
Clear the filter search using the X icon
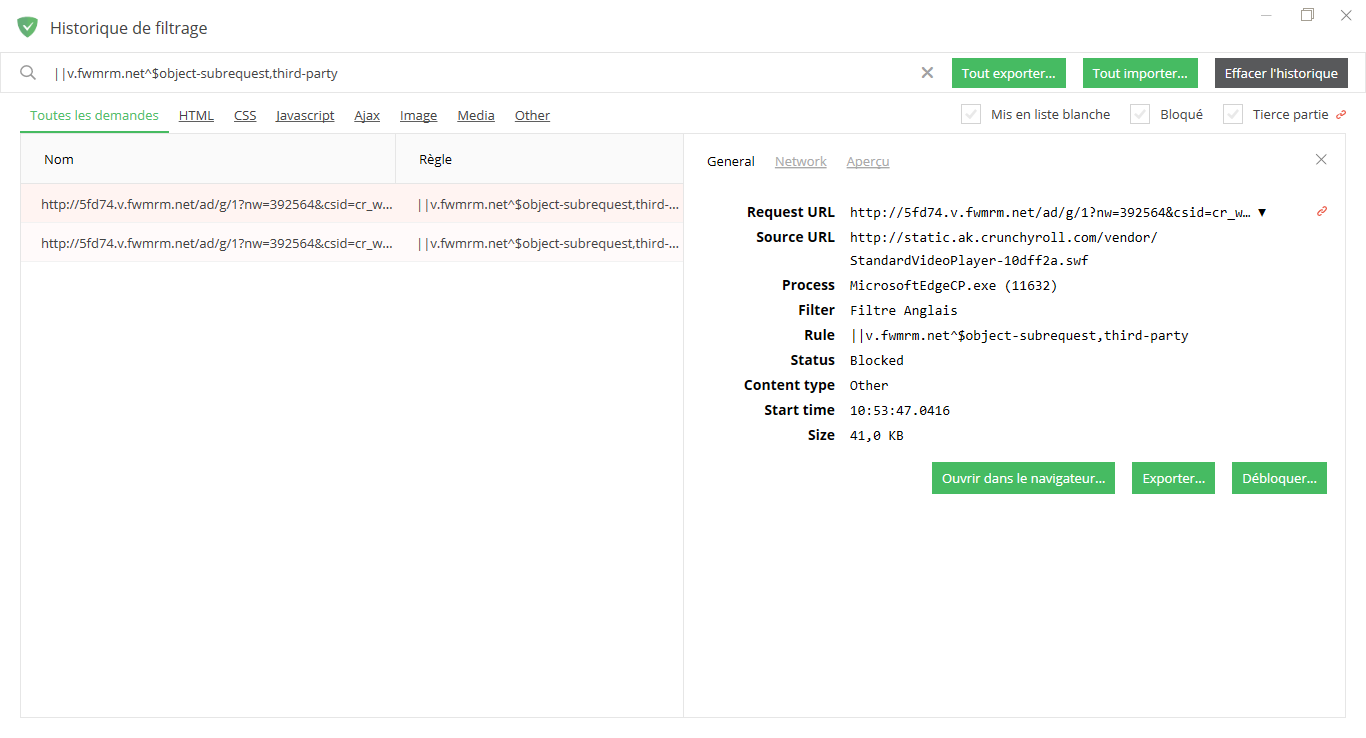point(927,72)
